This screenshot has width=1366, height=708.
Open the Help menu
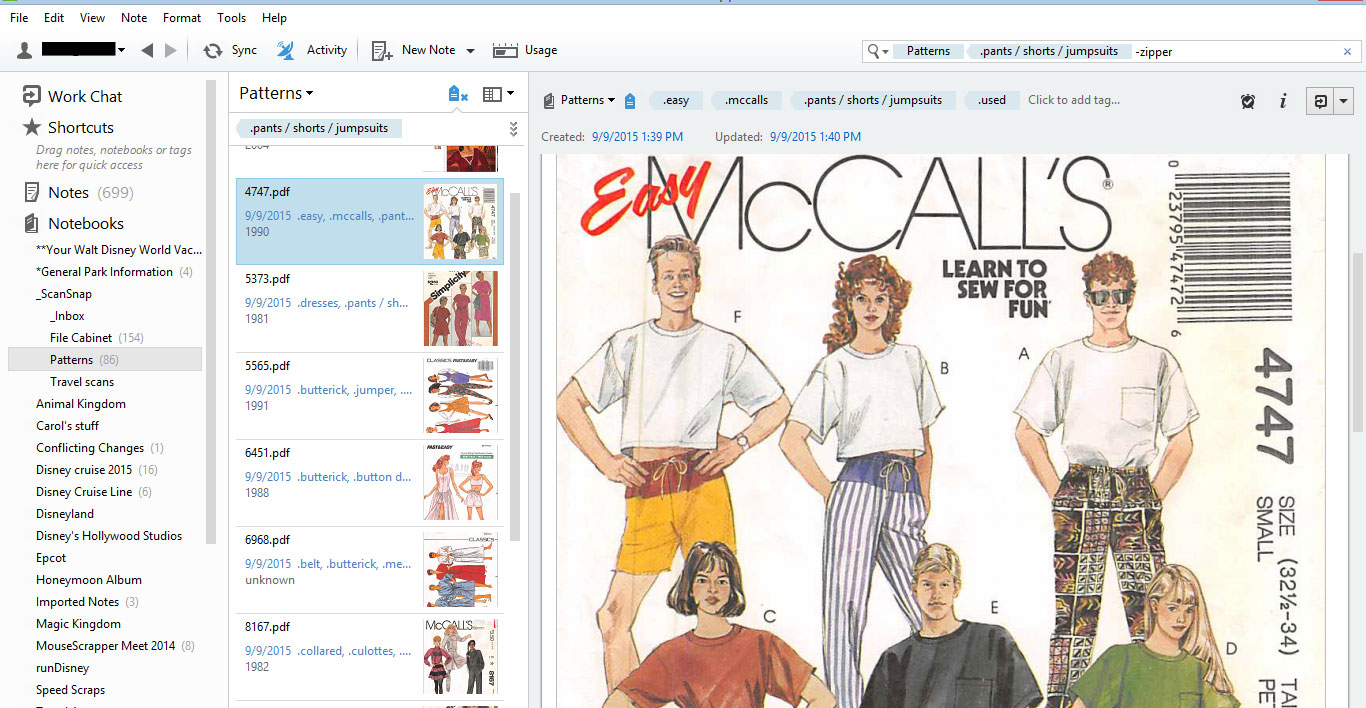coord(274,18)
